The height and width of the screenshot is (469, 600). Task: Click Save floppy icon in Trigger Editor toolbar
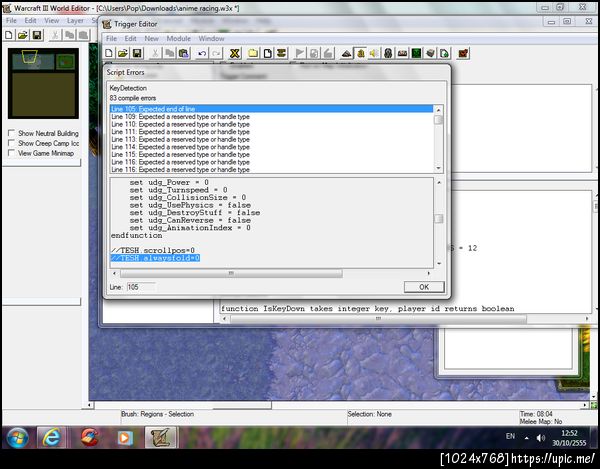pyautogui.click(x=137, y=53)
